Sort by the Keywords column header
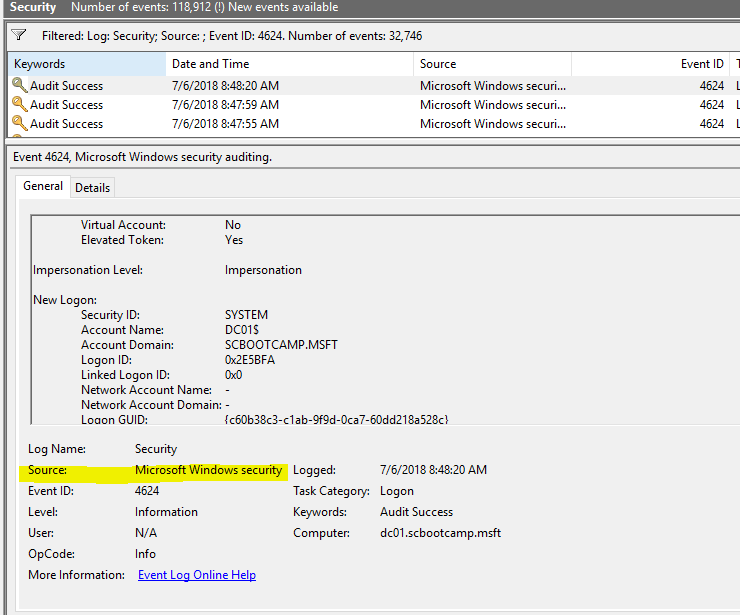This screenshot has height=615, width=740. (x=87, y=64)
